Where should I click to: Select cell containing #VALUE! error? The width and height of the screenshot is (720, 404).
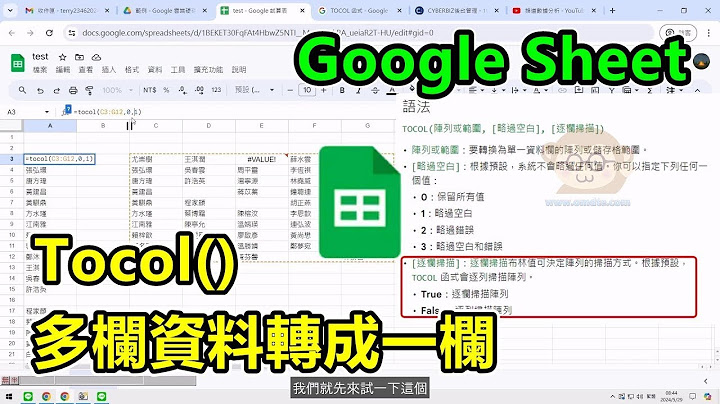pos(261,159)
